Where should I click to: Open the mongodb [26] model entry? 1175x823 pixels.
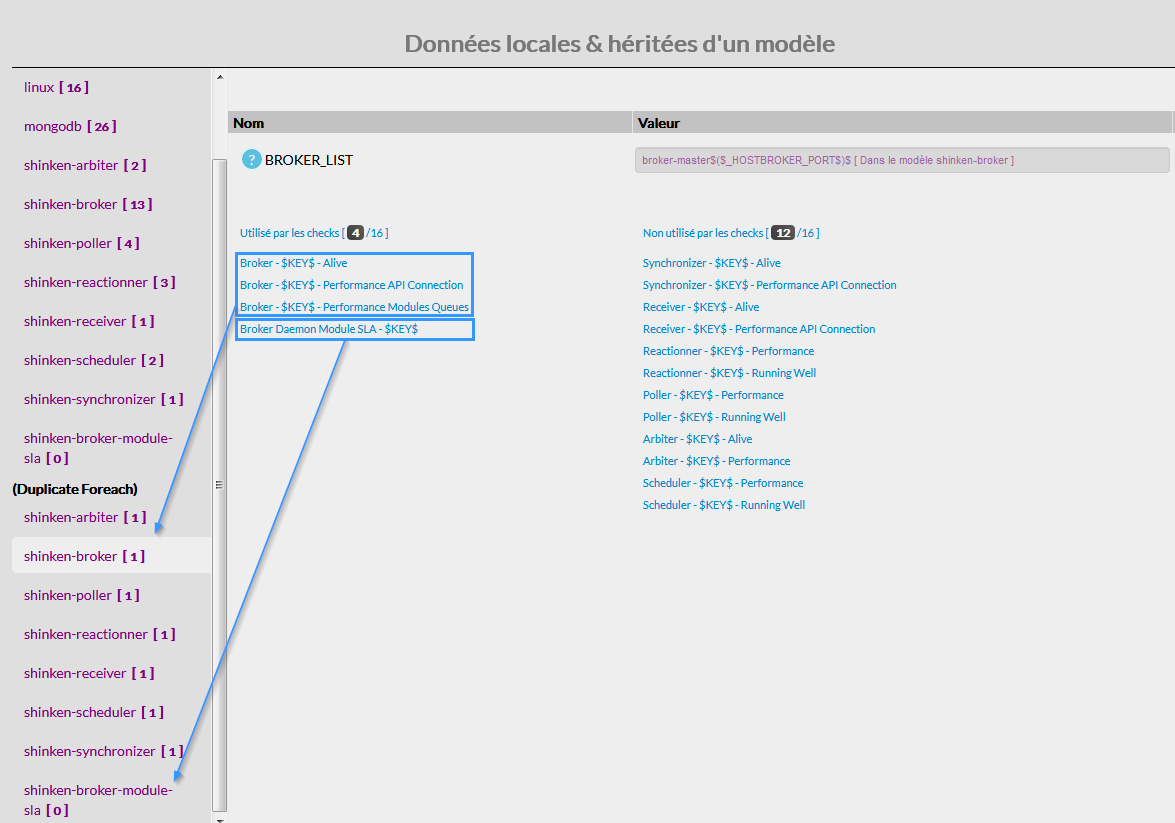click(x=70, y=126)
